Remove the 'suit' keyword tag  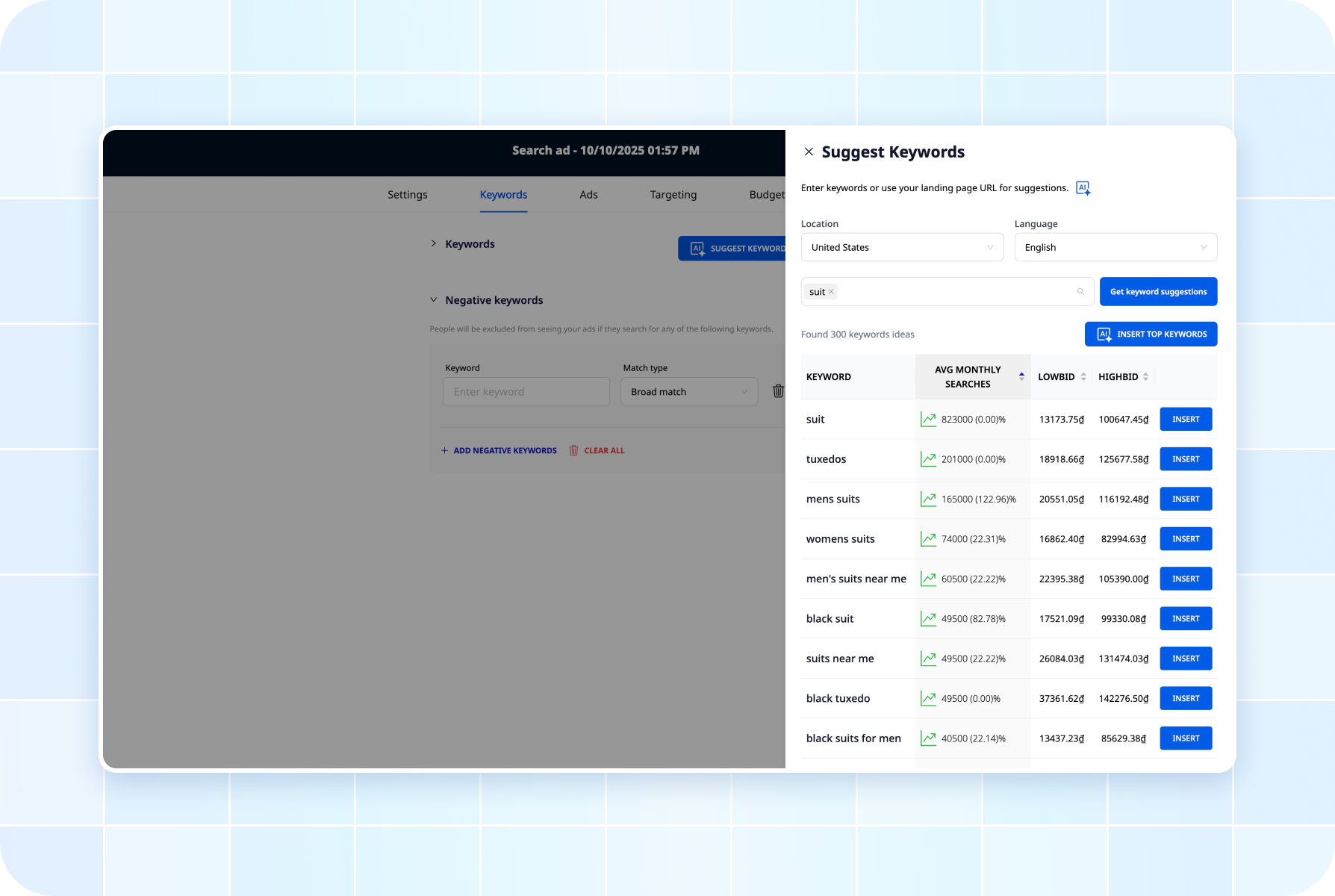831,292
